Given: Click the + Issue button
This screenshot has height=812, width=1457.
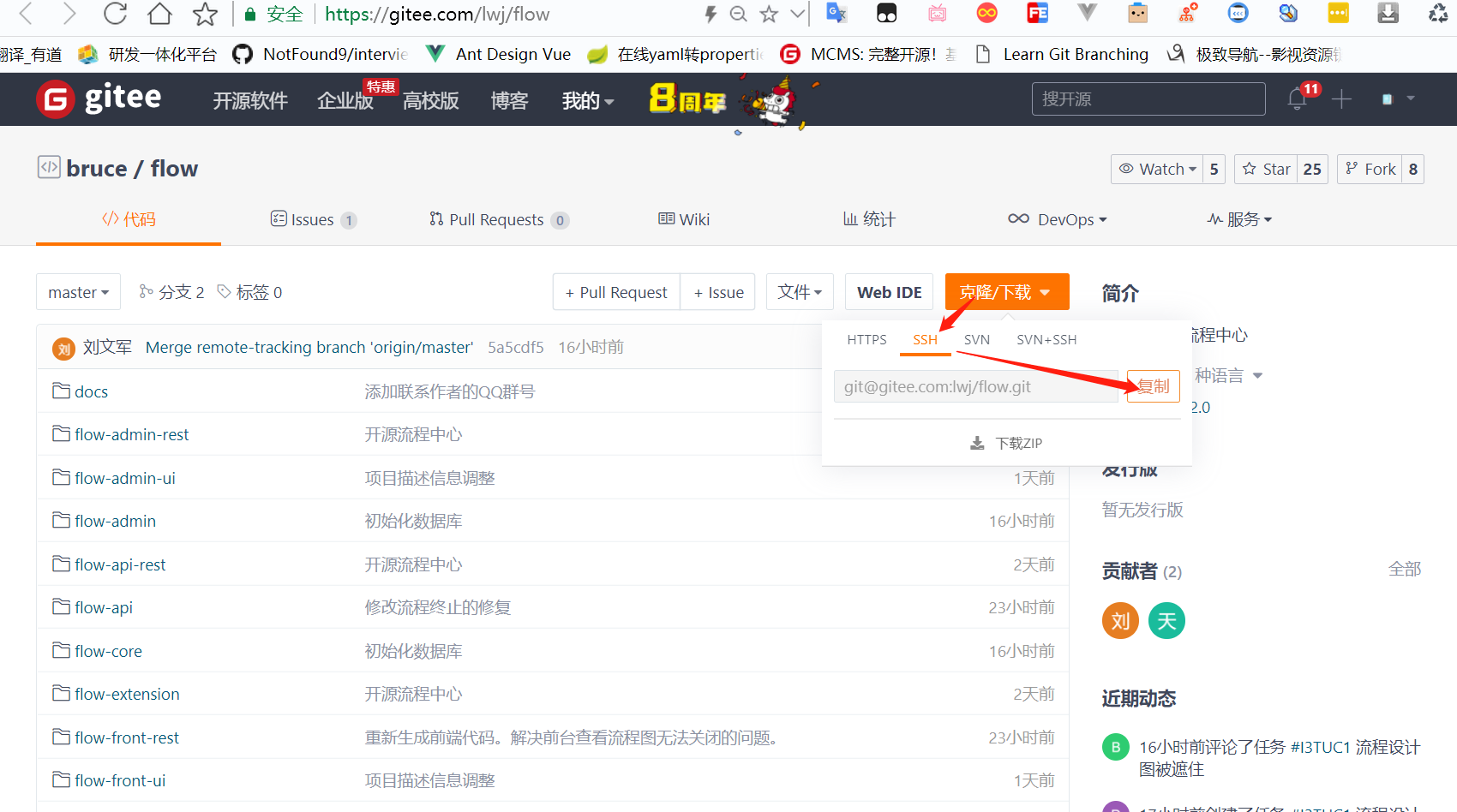Looking at the screenshot, I should 718,292.
